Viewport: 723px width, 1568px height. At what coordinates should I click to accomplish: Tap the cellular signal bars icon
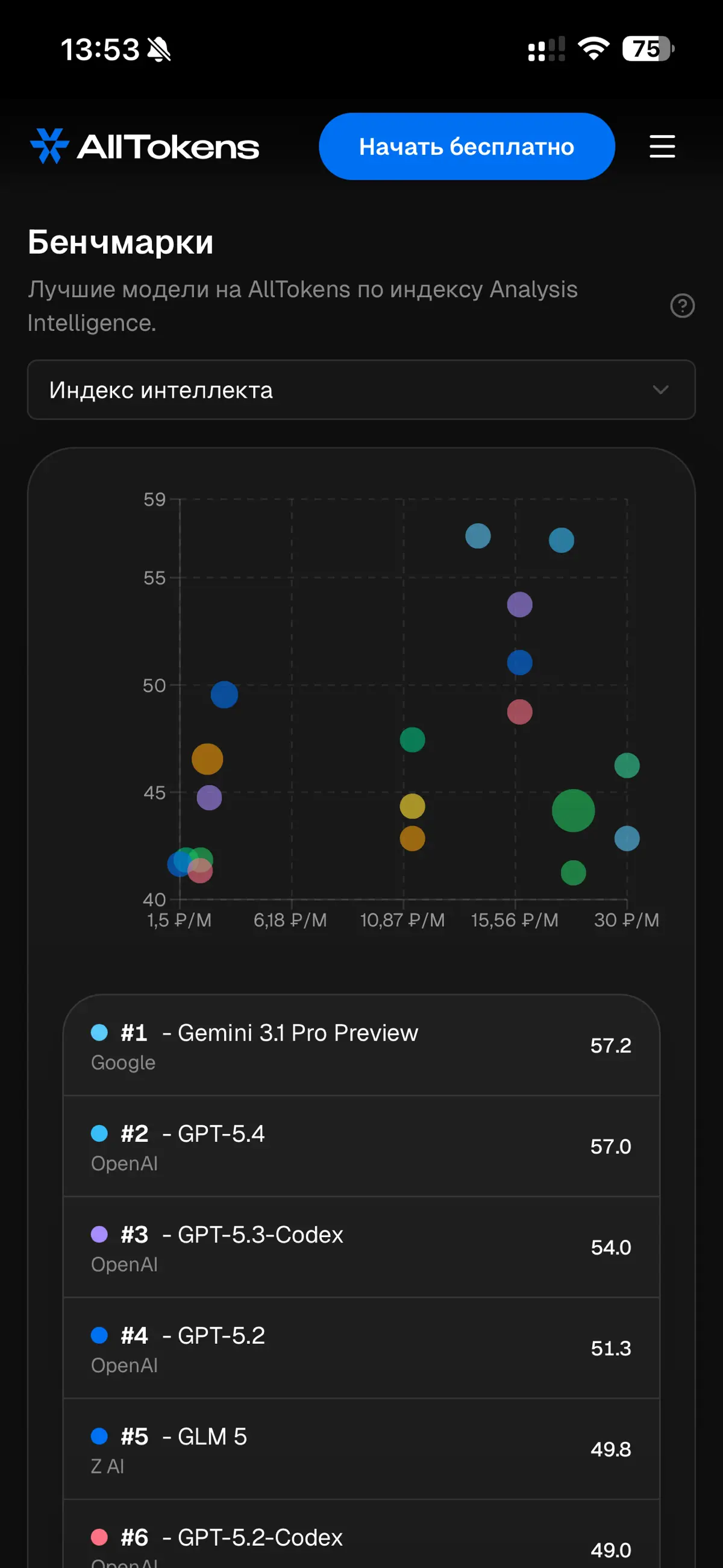click(546, 49)
